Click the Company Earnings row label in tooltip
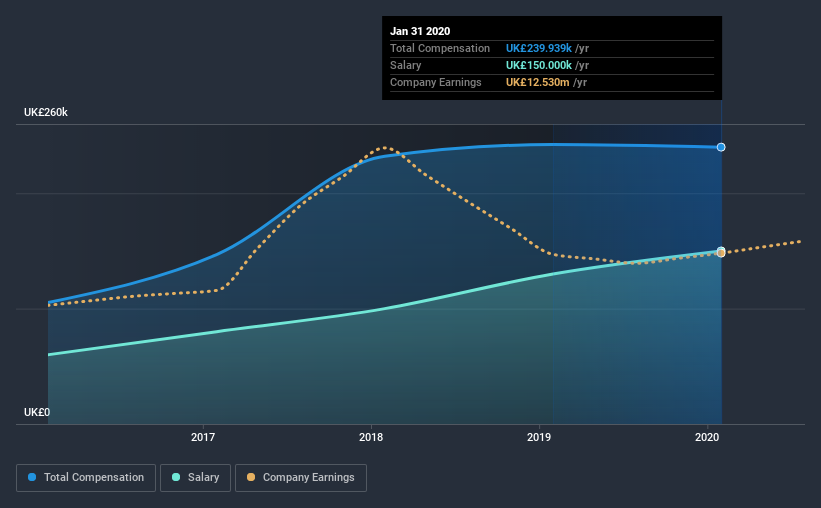The height and width of the screenshot is (508, 821). point(436,82)
